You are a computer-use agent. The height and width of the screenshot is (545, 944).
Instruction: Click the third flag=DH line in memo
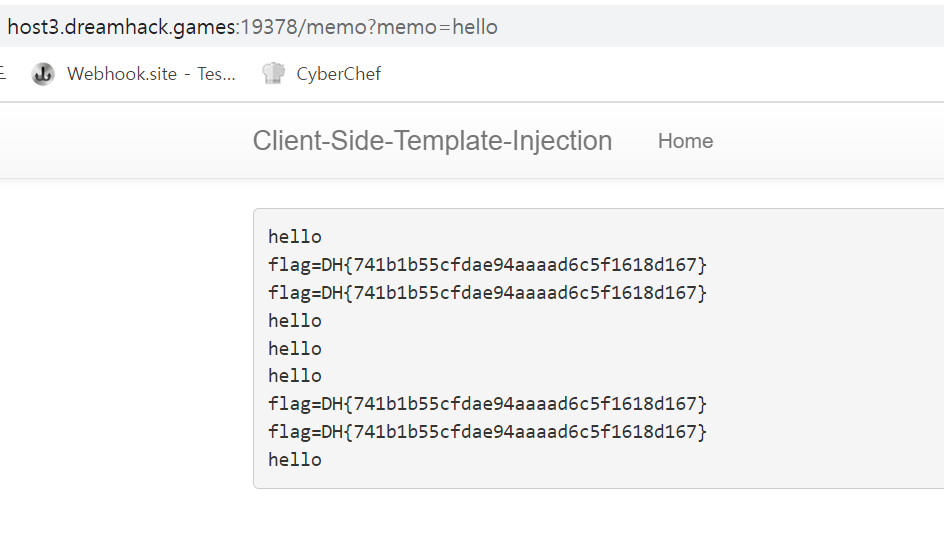(x=487, y=404)
